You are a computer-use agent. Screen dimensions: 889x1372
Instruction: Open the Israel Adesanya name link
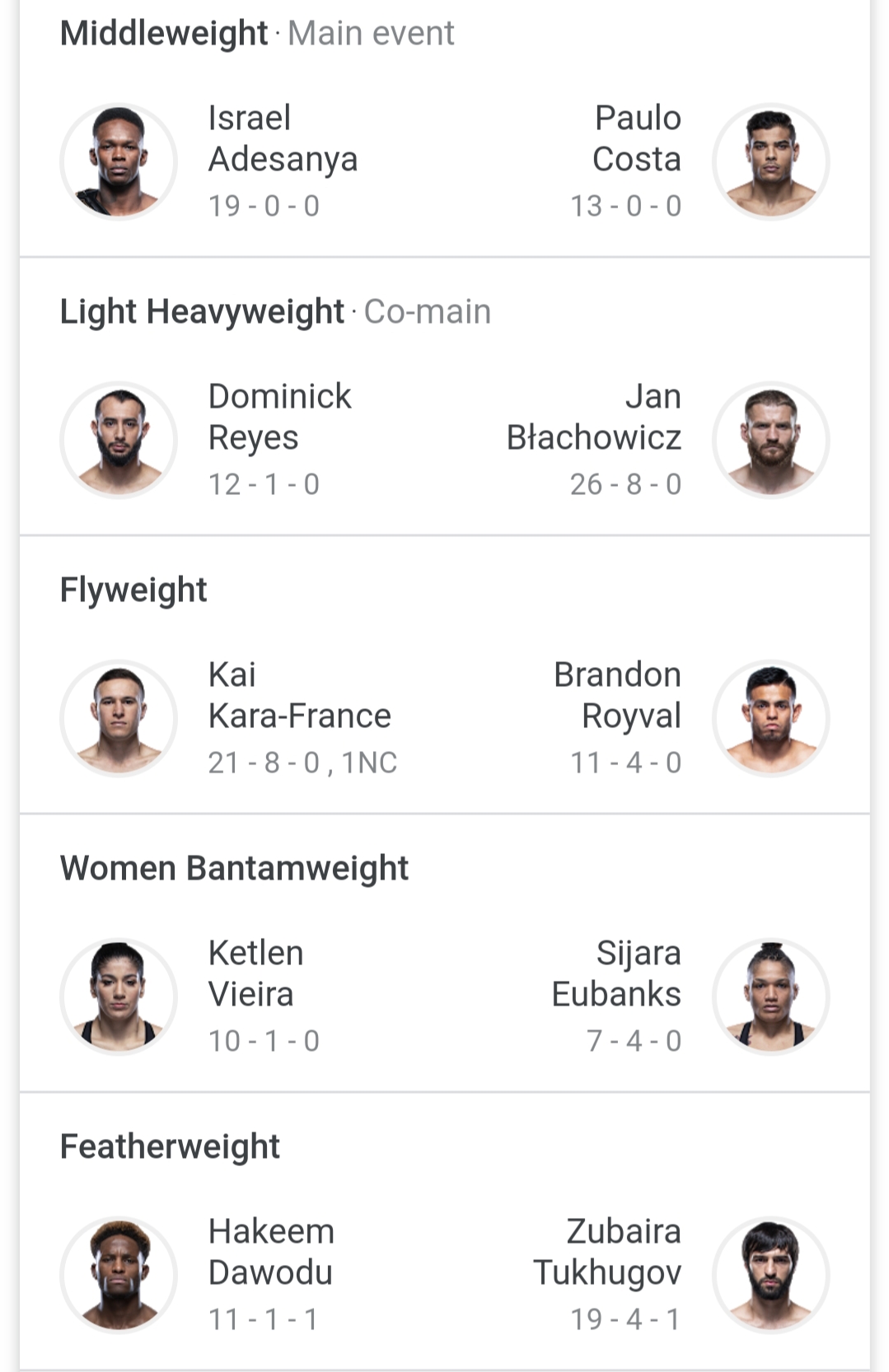point(283,138)
